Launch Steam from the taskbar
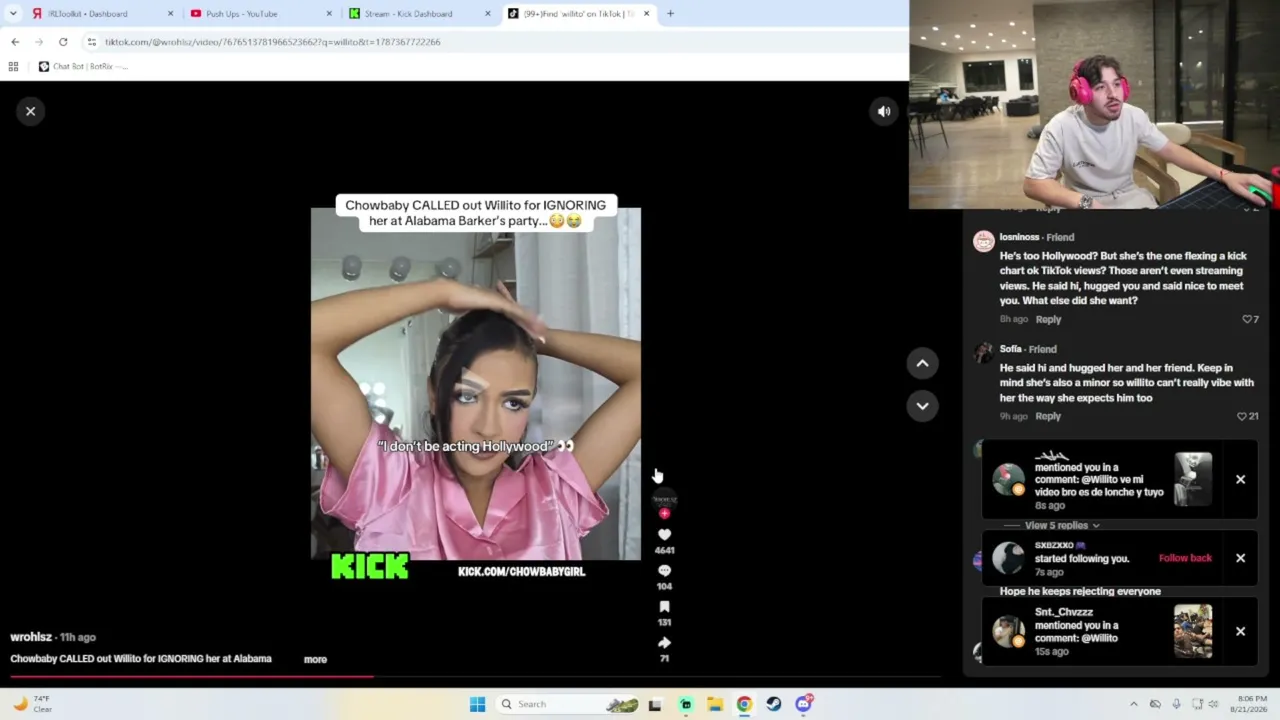Screen dimensions: 1280x720 774,704
